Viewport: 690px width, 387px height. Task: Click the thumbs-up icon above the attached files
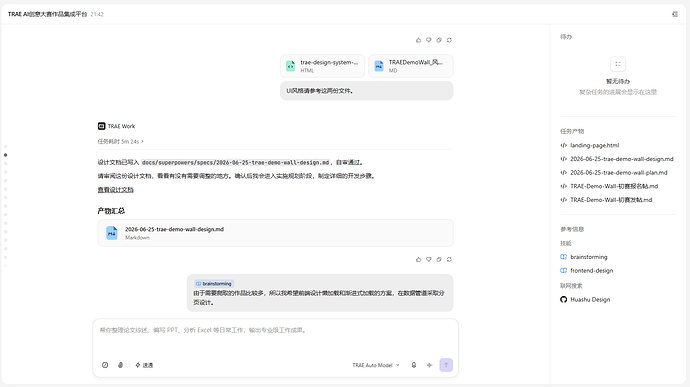pyautogui.click(x=418, y=40)
